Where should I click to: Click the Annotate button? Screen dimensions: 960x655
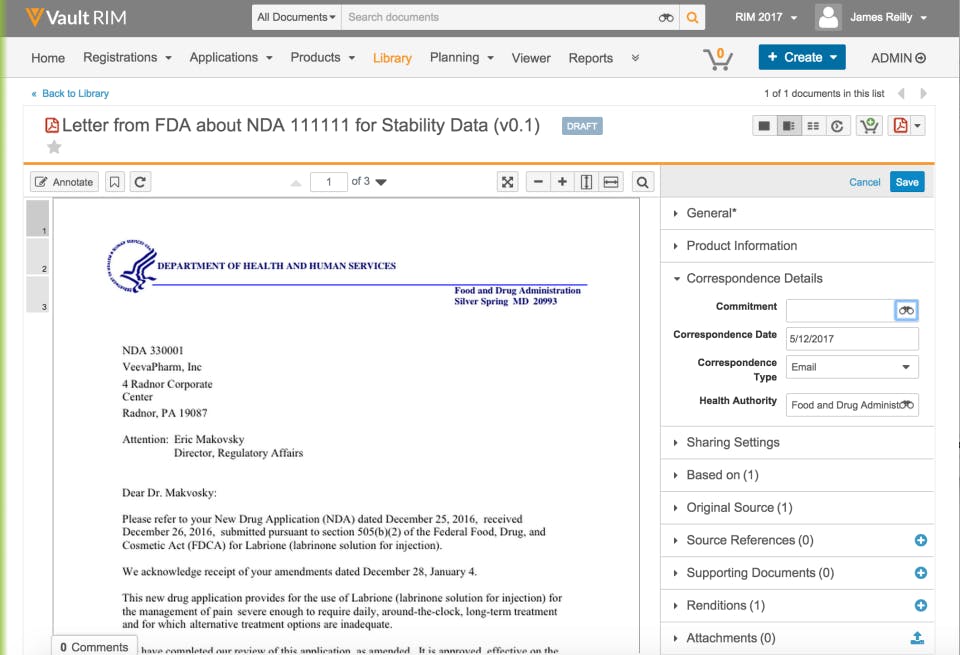64,182
